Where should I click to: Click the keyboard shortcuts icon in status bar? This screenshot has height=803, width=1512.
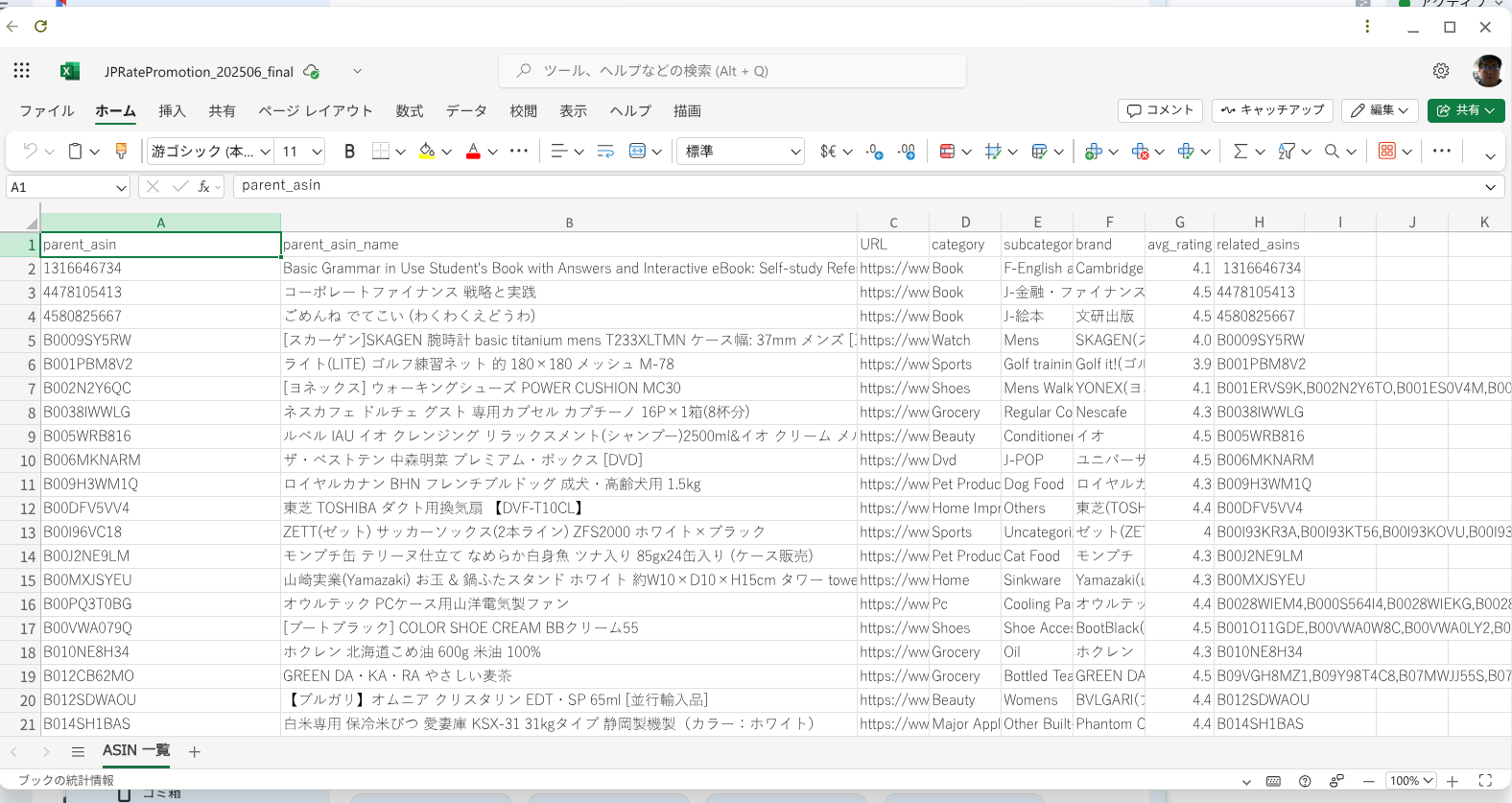click(1273, 781)
